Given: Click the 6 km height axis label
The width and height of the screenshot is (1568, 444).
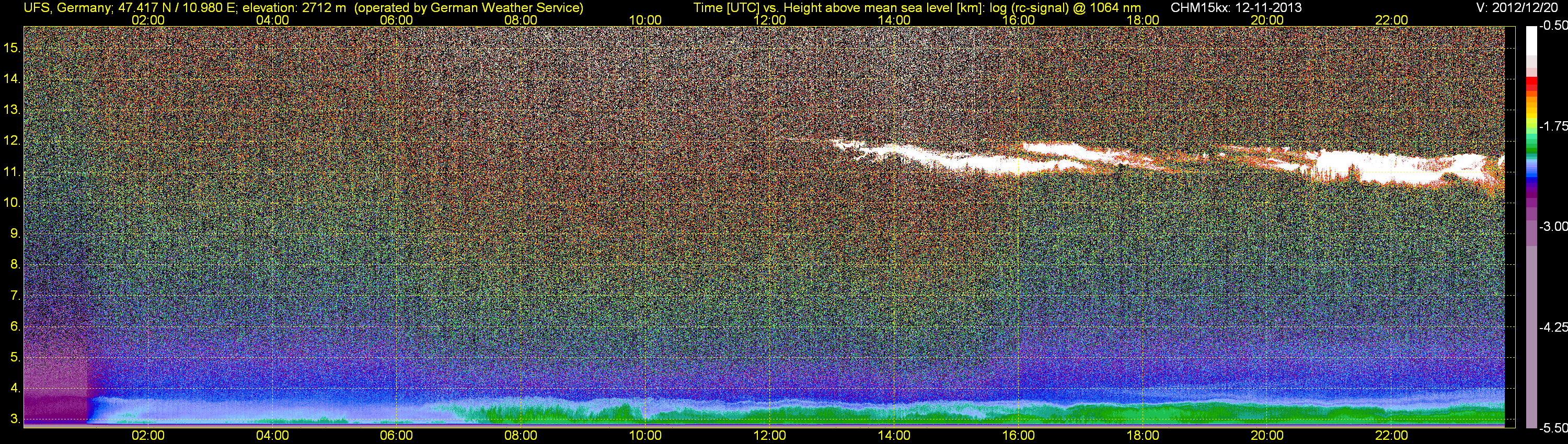Looking at the screenshot, I should click(16, 326).
